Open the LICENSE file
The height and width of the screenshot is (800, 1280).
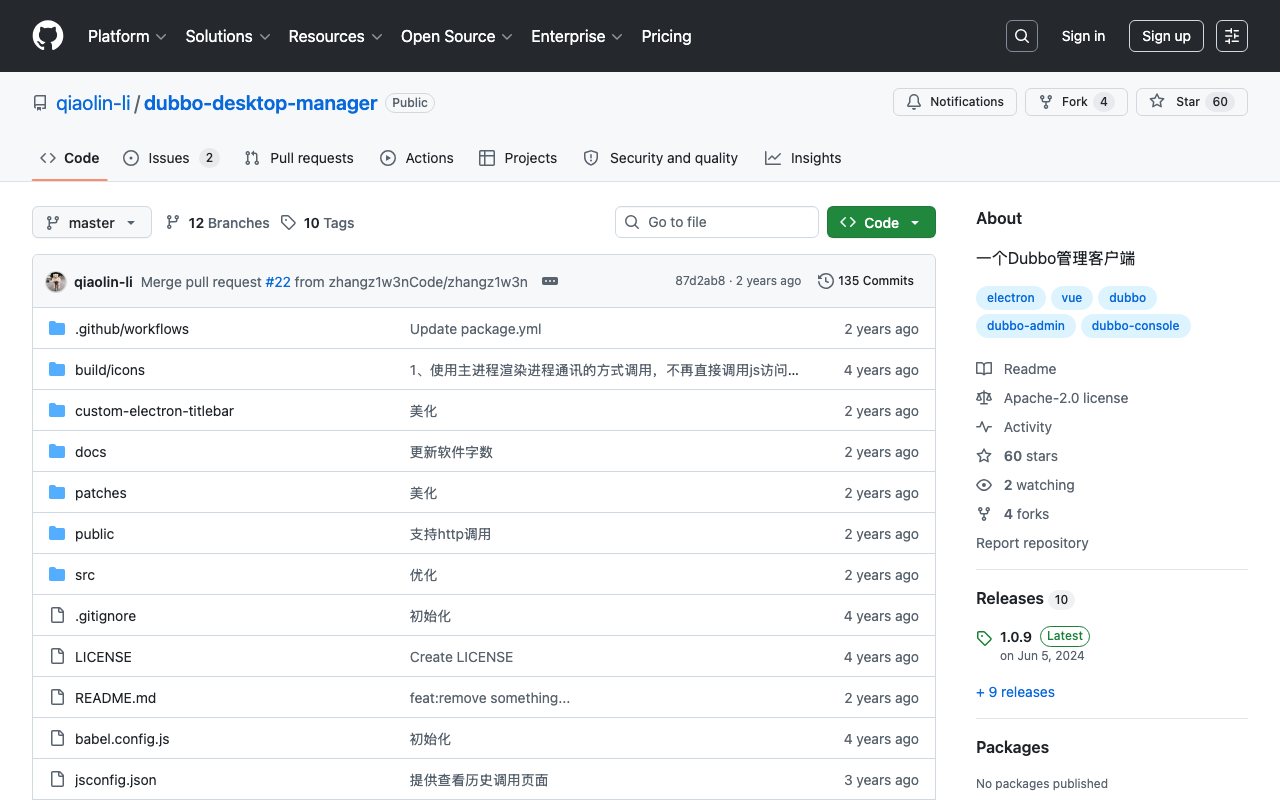pyautogui.click(x=103, y=657)
